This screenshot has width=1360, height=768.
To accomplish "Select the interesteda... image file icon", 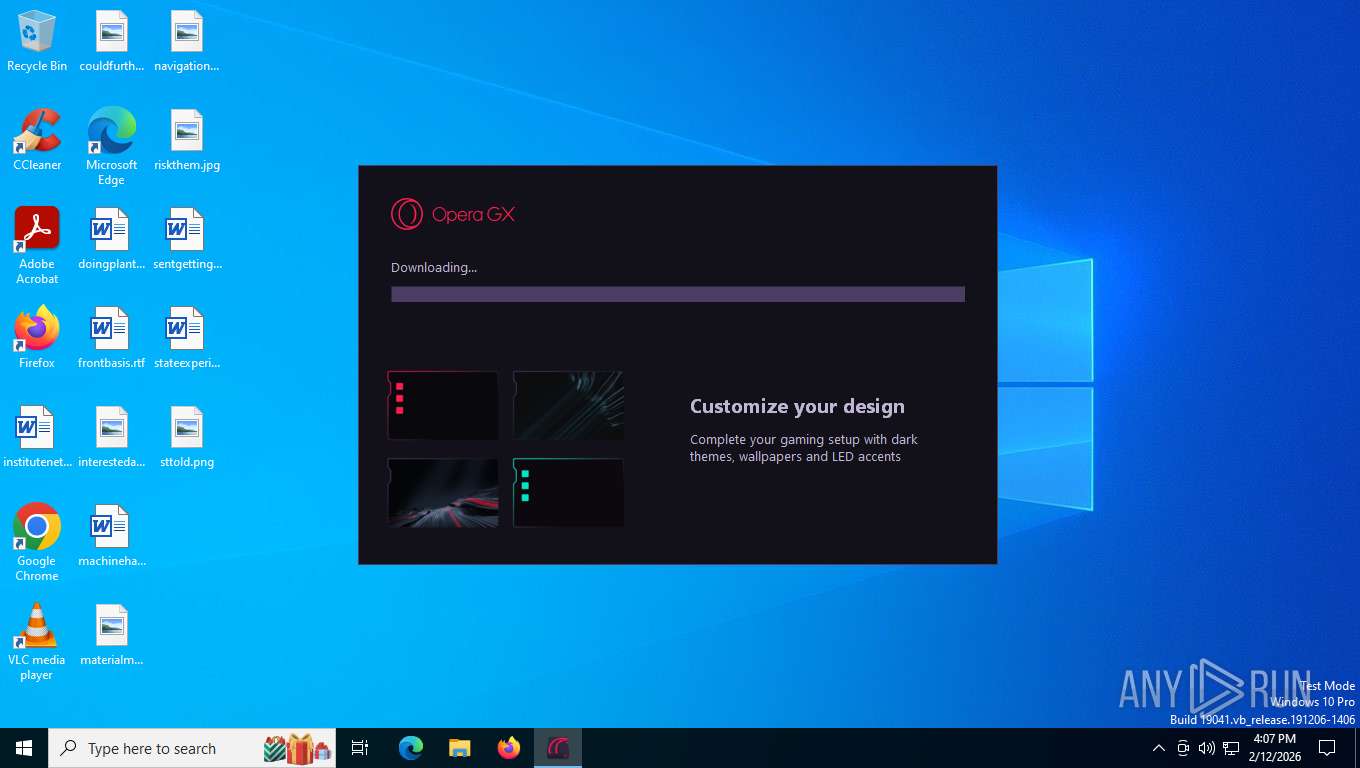I will (112, 437).
